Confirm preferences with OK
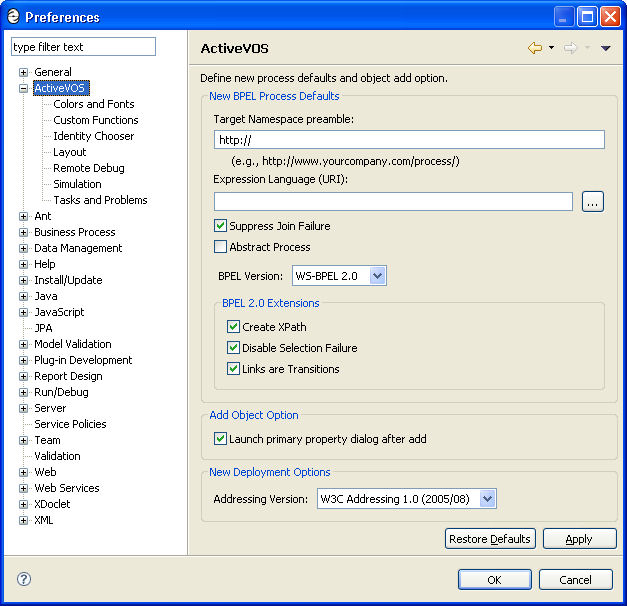Screen dimensions: 627x606 pyautogui.click(x=495, y=580)
